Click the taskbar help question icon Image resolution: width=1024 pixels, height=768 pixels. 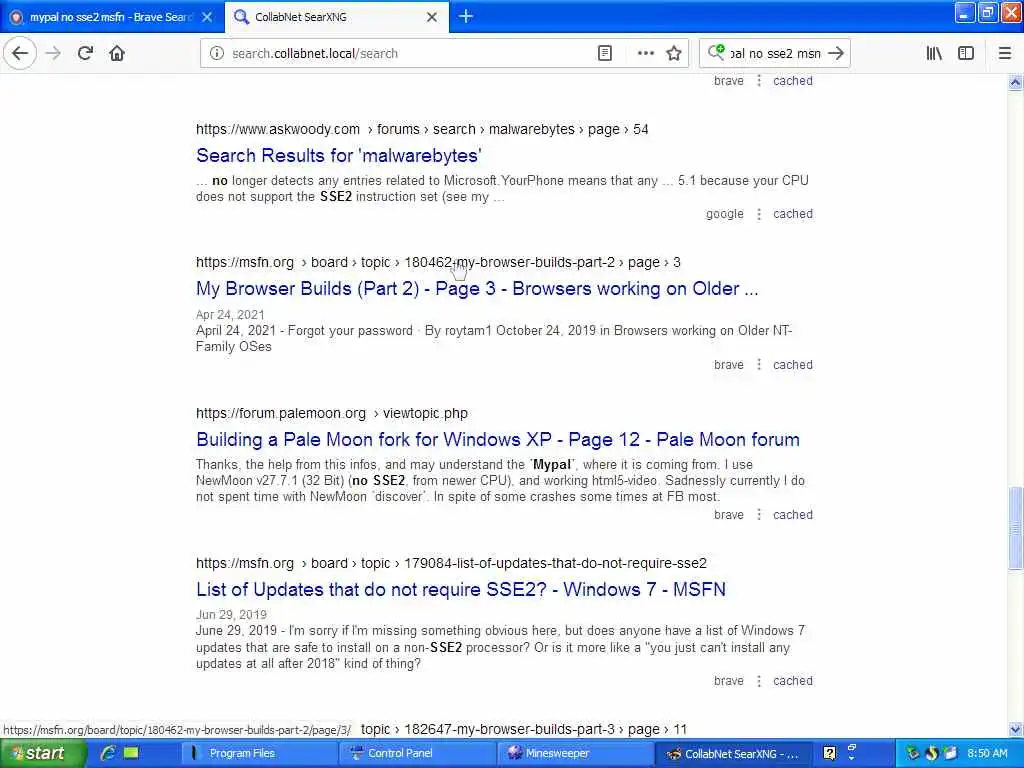pos(829,754)
